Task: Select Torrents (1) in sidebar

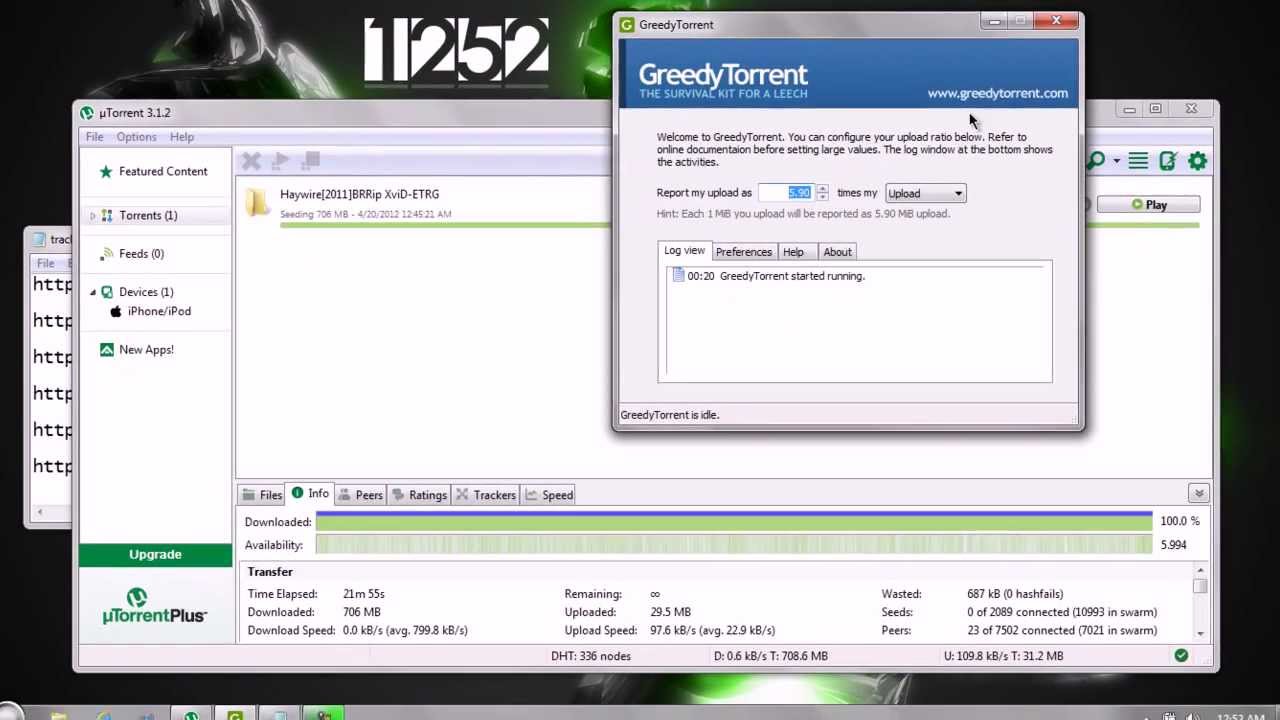Action: tap(148, 216)
